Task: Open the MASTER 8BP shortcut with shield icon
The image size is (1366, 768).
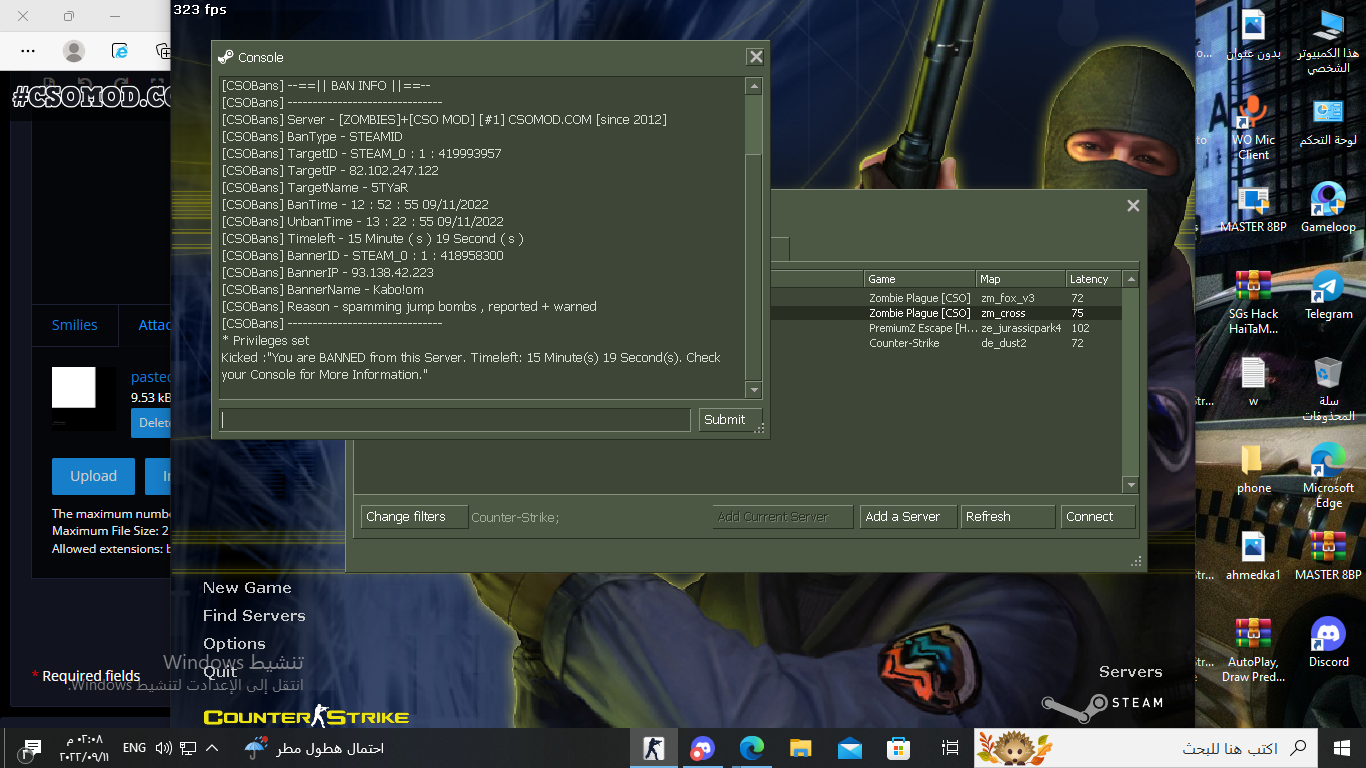Action: (1253, 208)
